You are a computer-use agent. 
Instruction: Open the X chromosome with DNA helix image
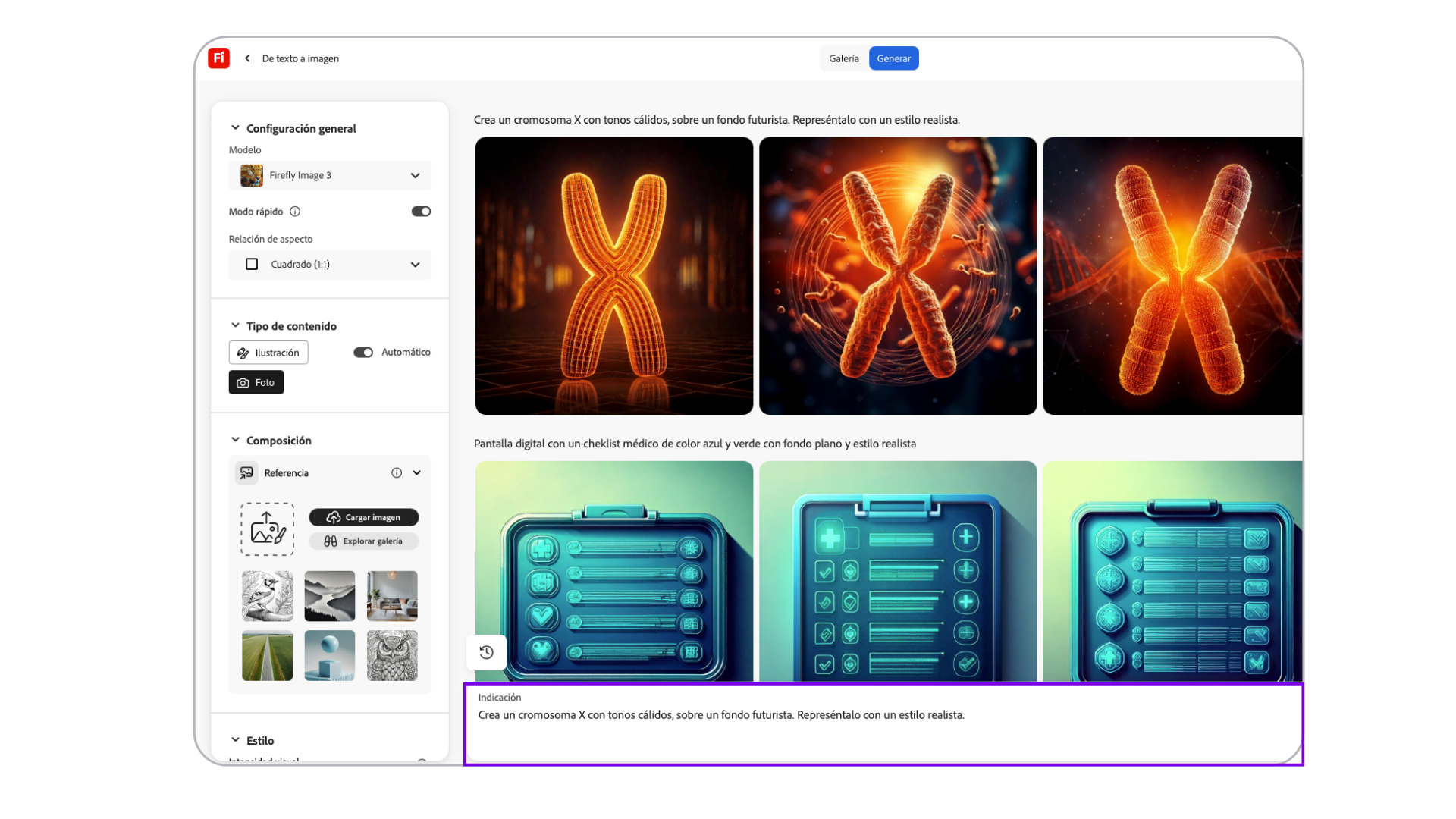1172,276
